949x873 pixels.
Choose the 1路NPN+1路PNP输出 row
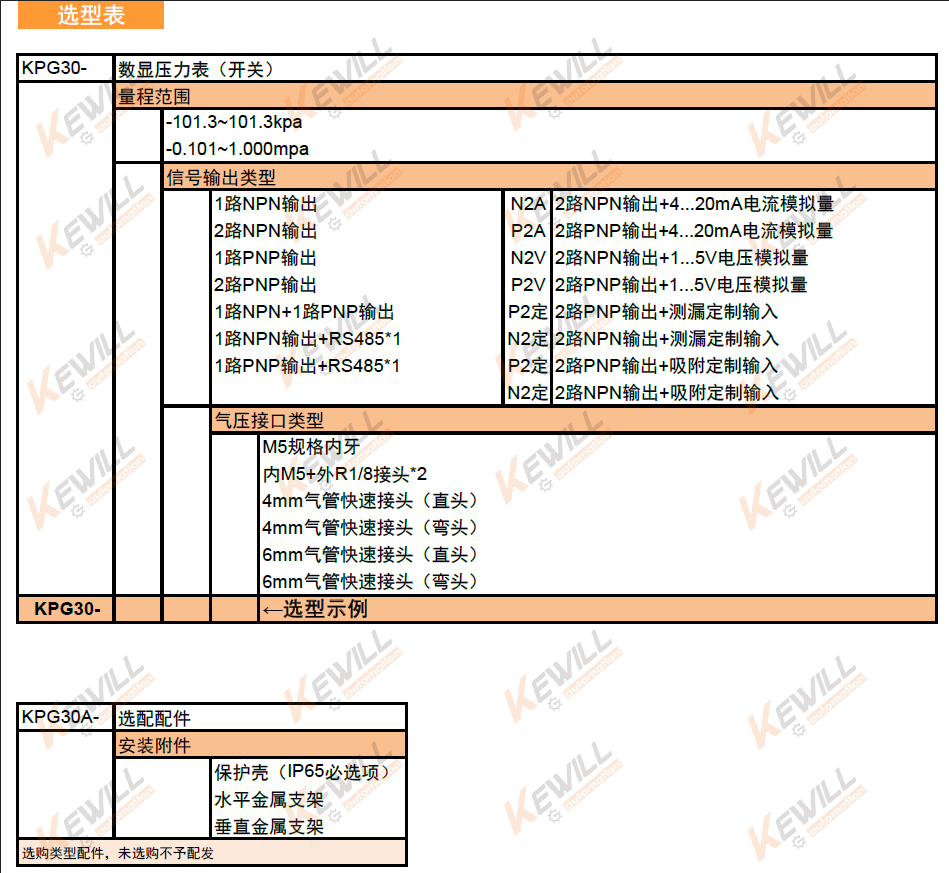point(304,312)
